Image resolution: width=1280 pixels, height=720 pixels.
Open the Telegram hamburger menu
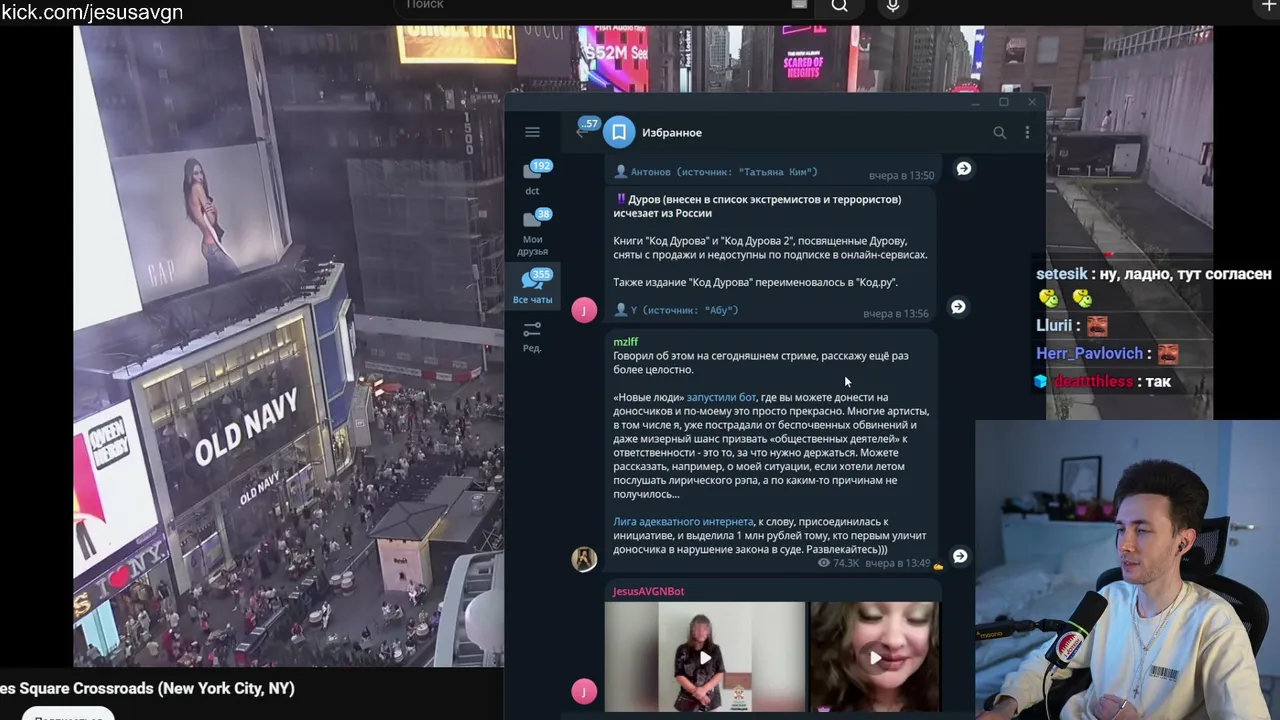click(532, 132)
